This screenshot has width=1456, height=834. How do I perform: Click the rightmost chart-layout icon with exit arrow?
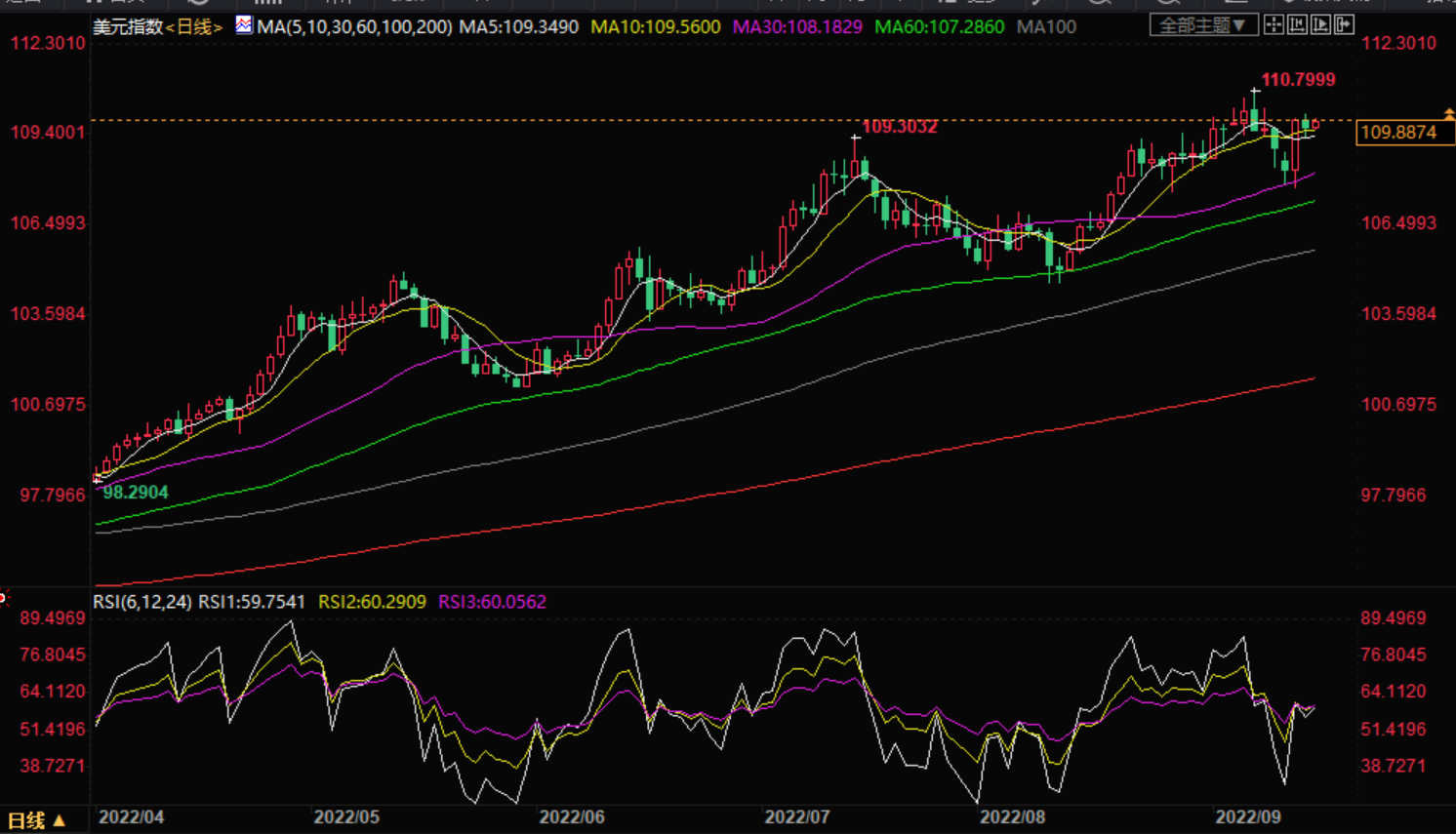point(1344,25)
